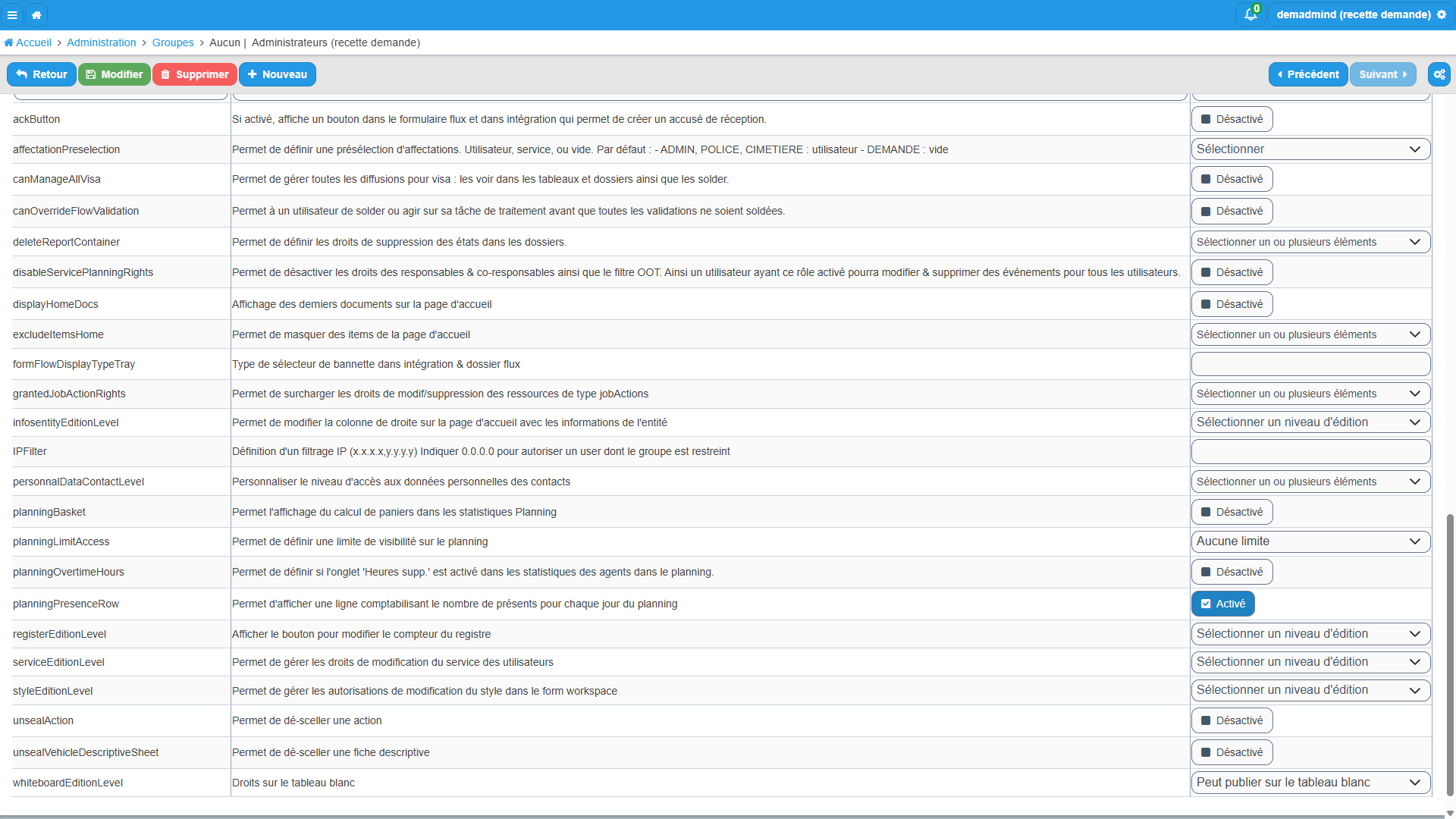The image size is (1456, 819).
Task: Go to Précédent record
Action: pos(1308,74)
